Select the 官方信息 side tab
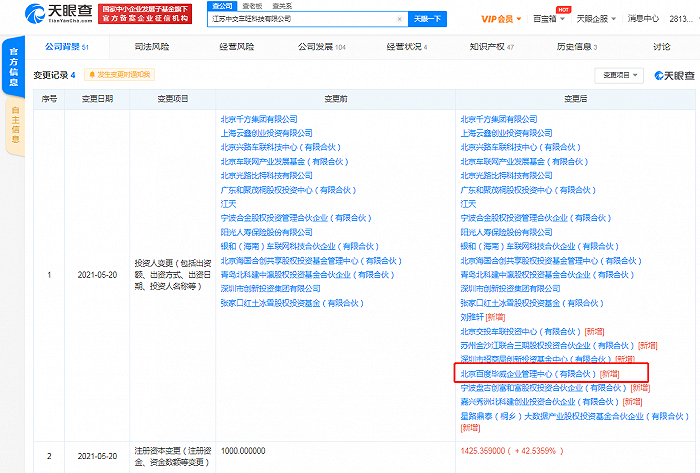 (x=14, y=66)
